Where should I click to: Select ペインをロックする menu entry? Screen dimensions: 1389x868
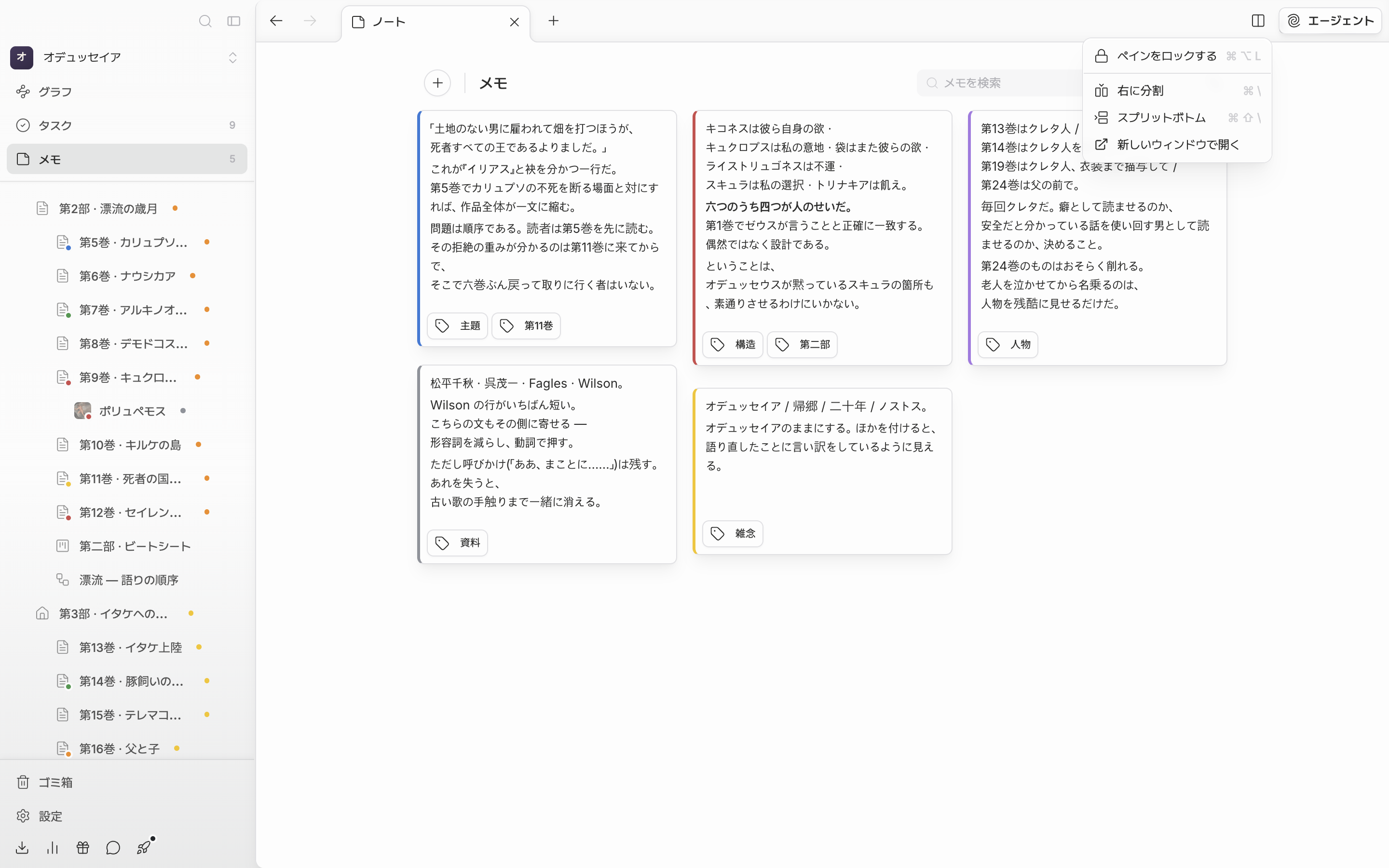tap(1177, 56)
